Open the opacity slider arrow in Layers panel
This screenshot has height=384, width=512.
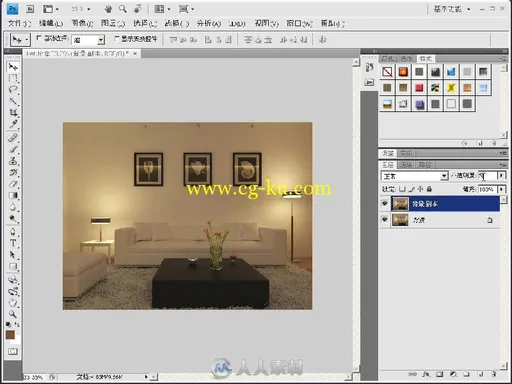point(501,175)
